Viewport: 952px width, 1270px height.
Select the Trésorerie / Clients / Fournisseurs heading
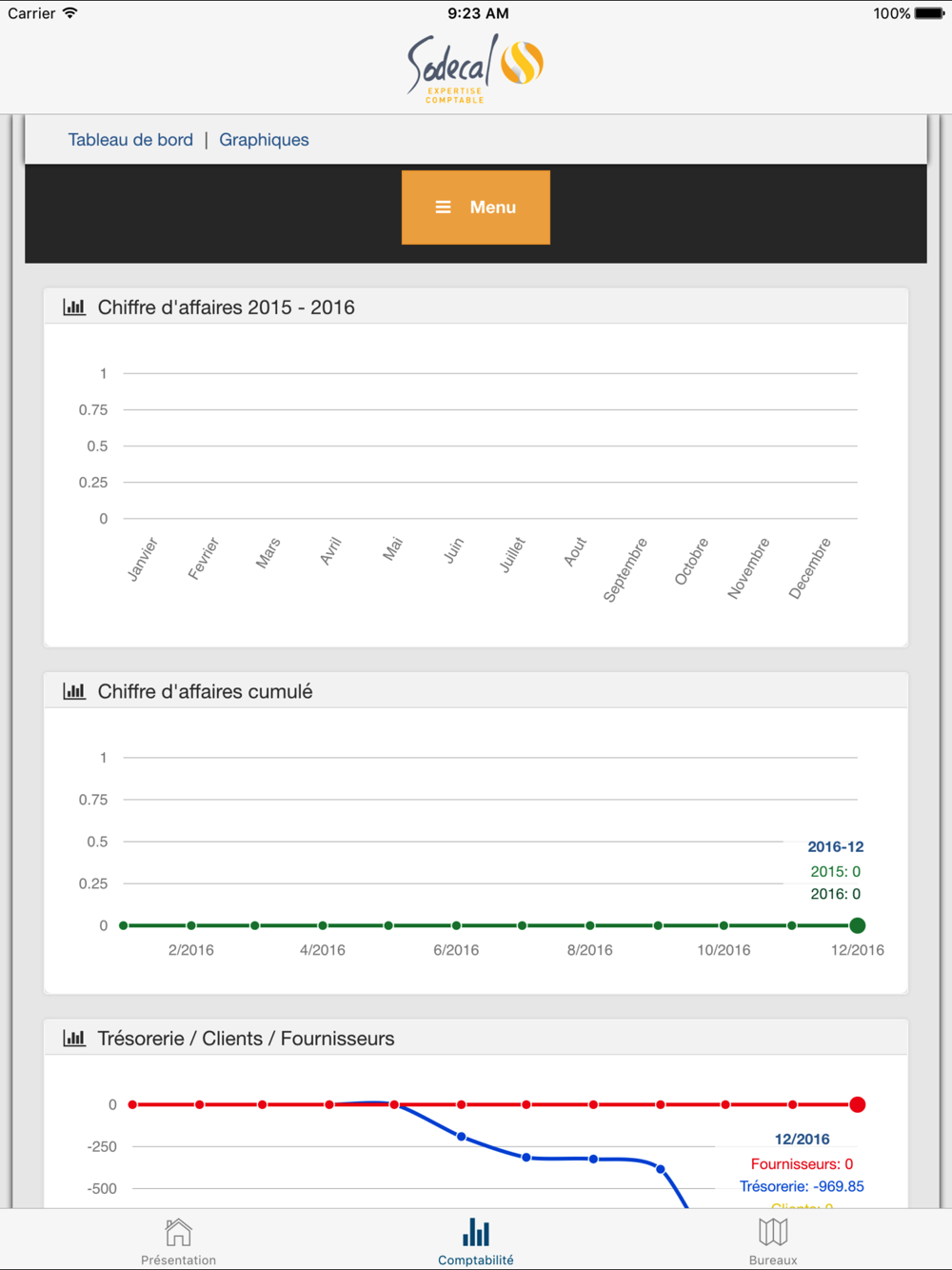point(247,1039)
